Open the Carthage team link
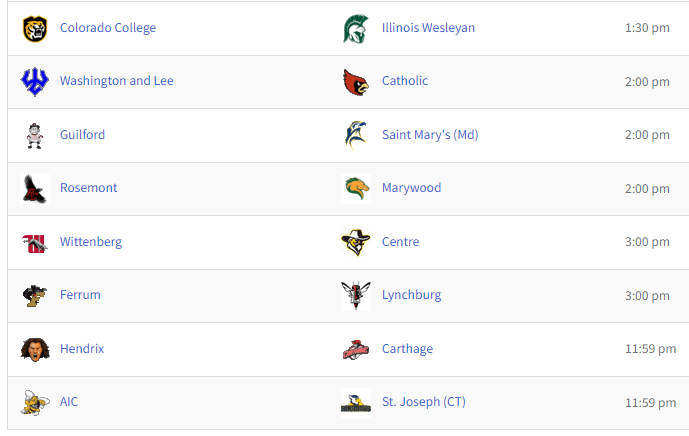The image size is (689, 436). (x=407, y=349)
